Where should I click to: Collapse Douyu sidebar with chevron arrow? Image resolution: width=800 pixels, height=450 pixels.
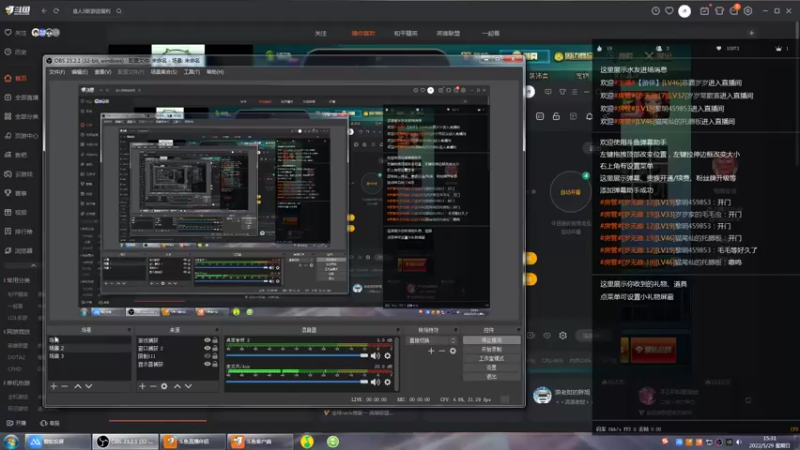click(x=33, y=265)
